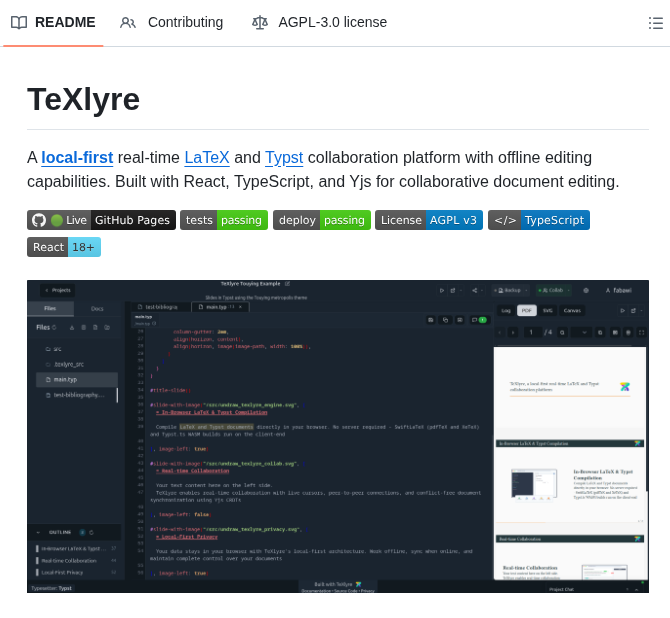Click the TypeScript badge
This screenshot has width=670, height=618.
pyautogui.click(x=538, y=220)
